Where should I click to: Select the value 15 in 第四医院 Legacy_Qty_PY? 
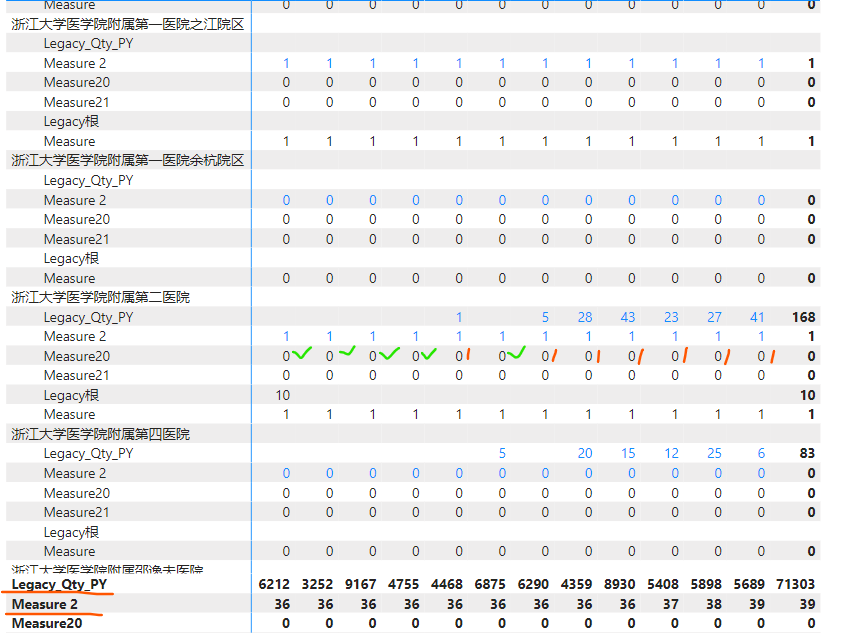tap(628, 454)
